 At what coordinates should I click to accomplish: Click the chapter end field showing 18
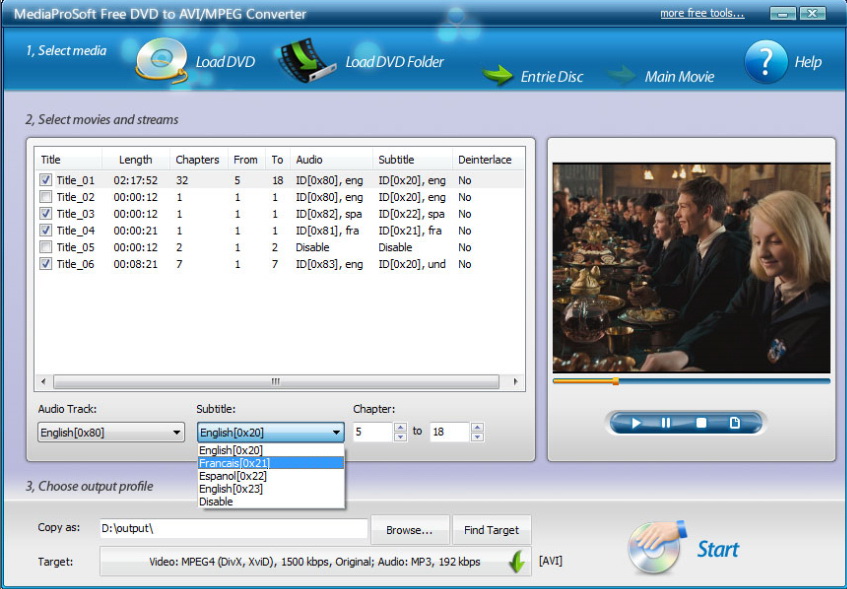(x=449, y=432)
